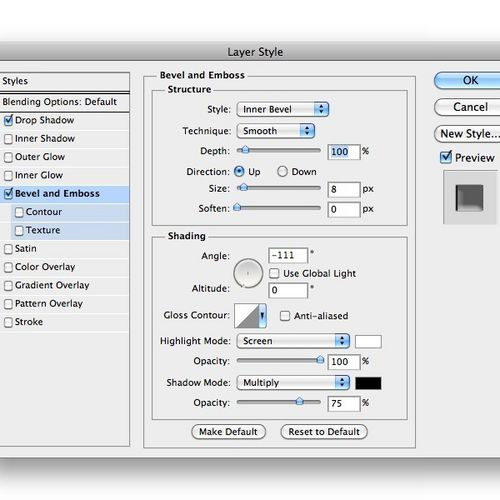Open the Gloss Contour curve thumbnail
The width and height of the screenshot is (500, 500).
(x=247, y=315)
